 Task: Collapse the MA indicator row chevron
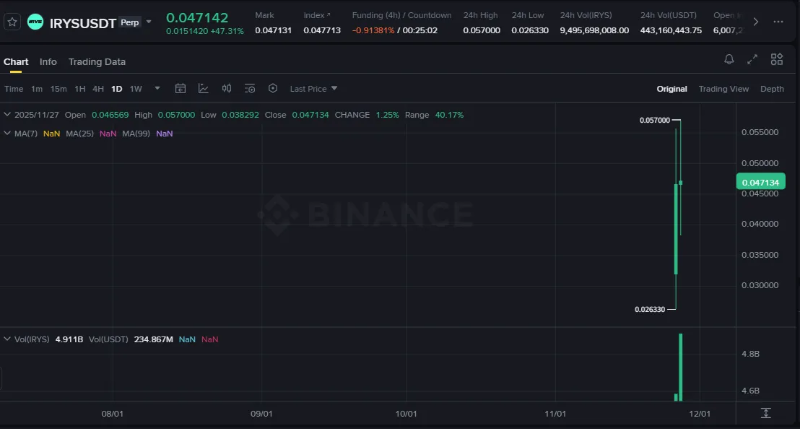(7, 133)
